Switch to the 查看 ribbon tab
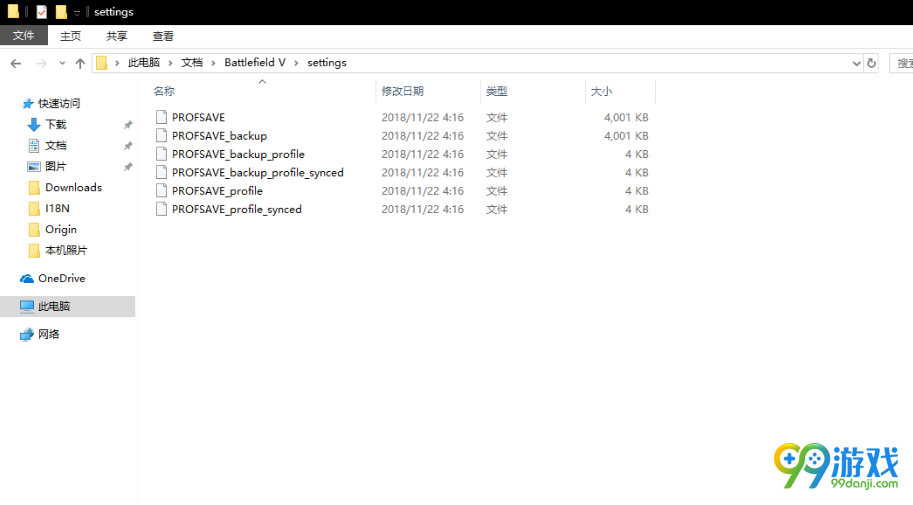 pos(163,36)
